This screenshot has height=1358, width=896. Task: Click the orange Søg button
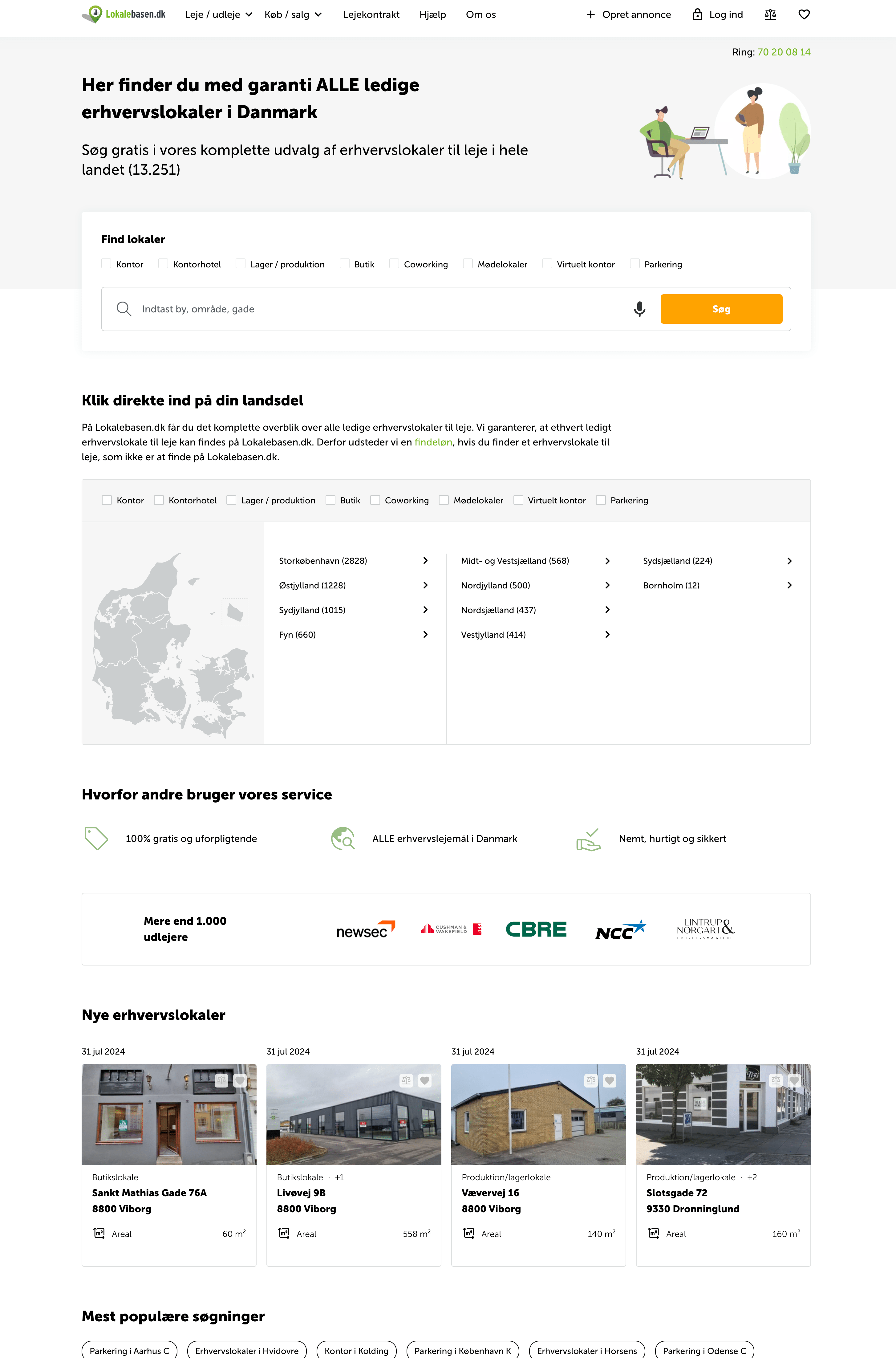click(x=721, y=309)
